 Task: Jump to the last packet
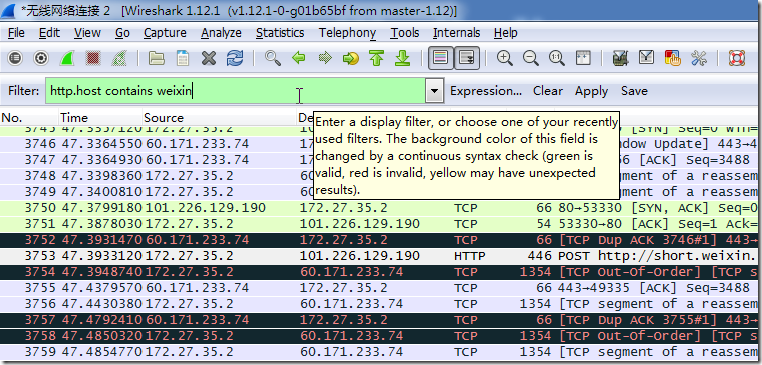click(402, 59)
